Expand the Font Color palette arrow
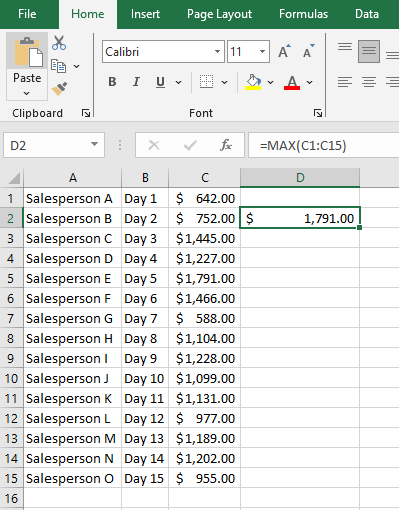Viewport: 399px width, 510px height. [310, 82]
